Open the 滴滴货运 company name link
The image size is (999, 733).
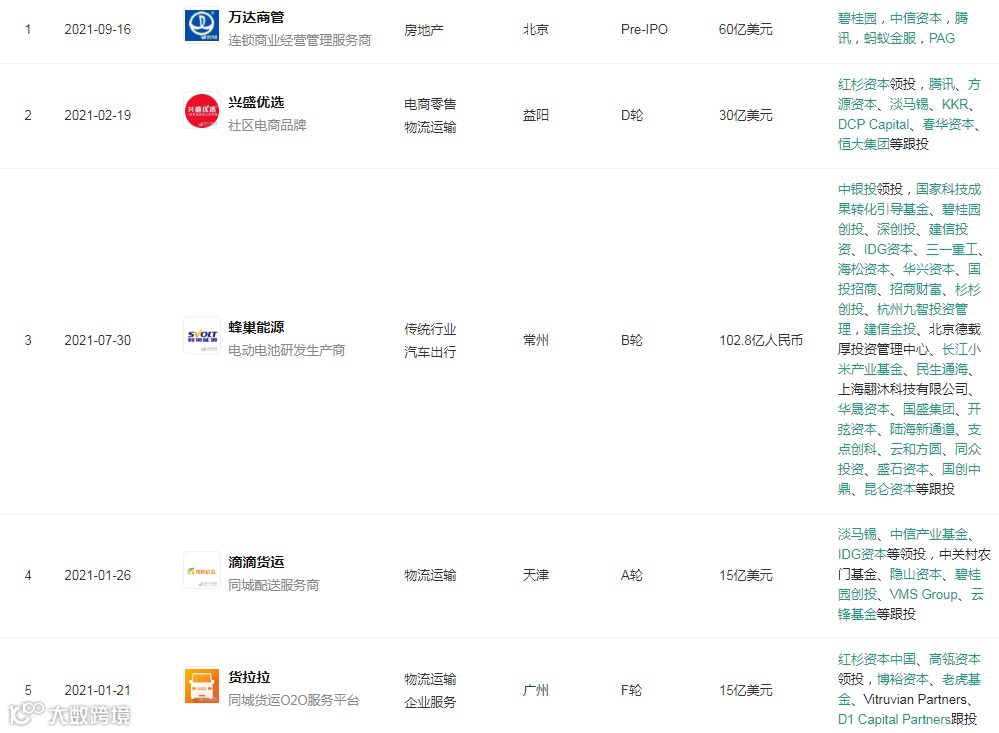[x=256, y=562]
